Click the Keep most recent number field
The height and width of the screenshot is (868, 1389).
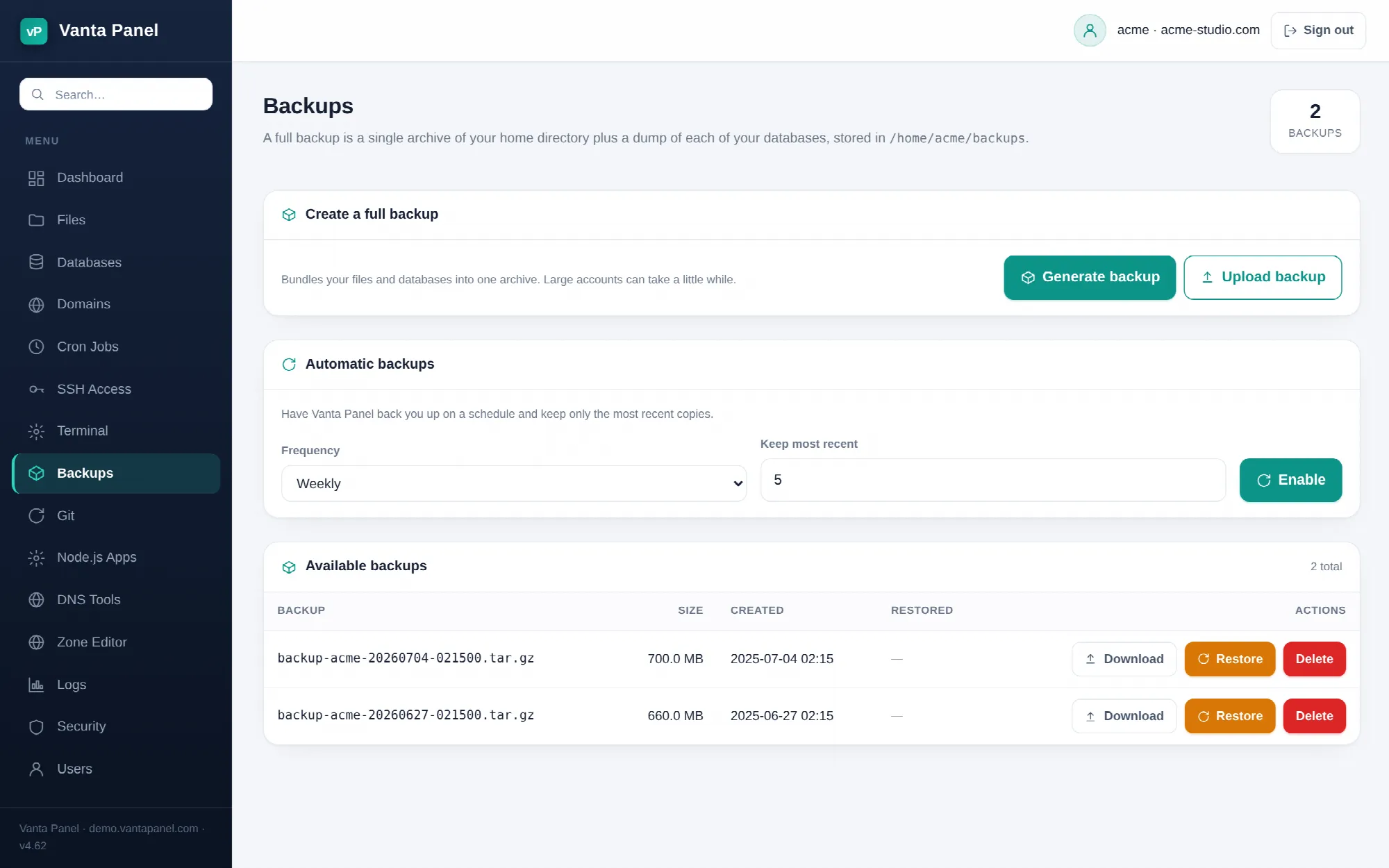(993, 480)
